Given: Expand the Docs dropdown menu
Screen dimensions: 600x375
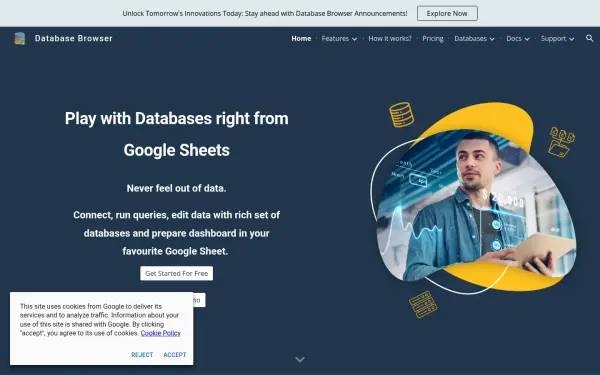Looking at the screenshot, I should [x=518, y=39].
